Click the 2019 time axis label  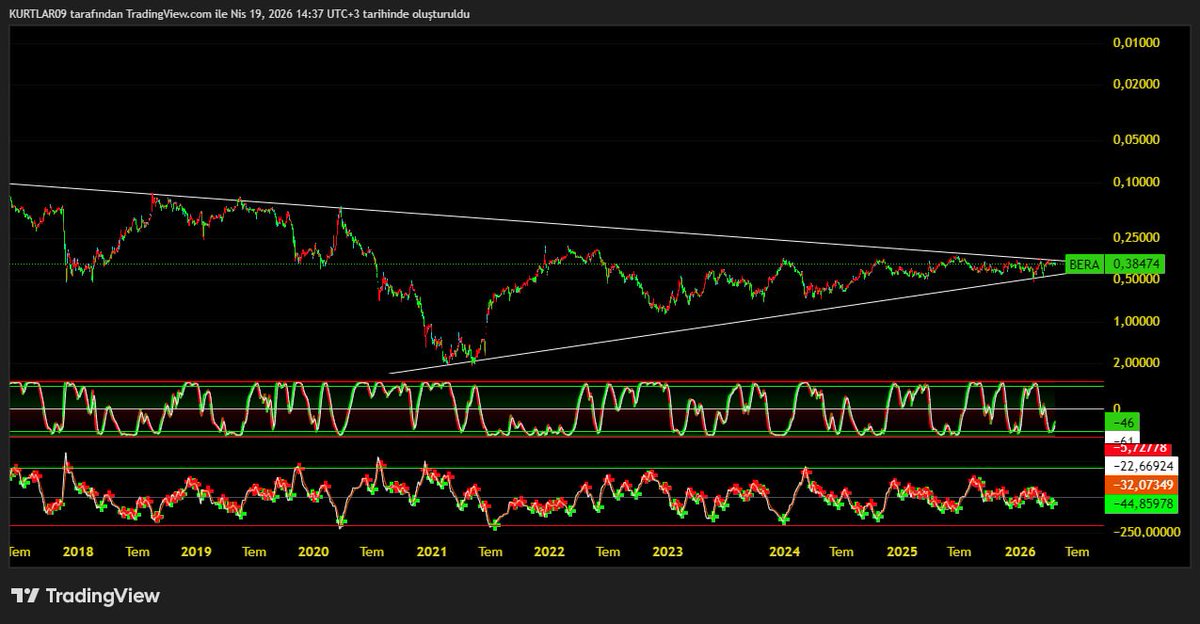pos(196,552)
